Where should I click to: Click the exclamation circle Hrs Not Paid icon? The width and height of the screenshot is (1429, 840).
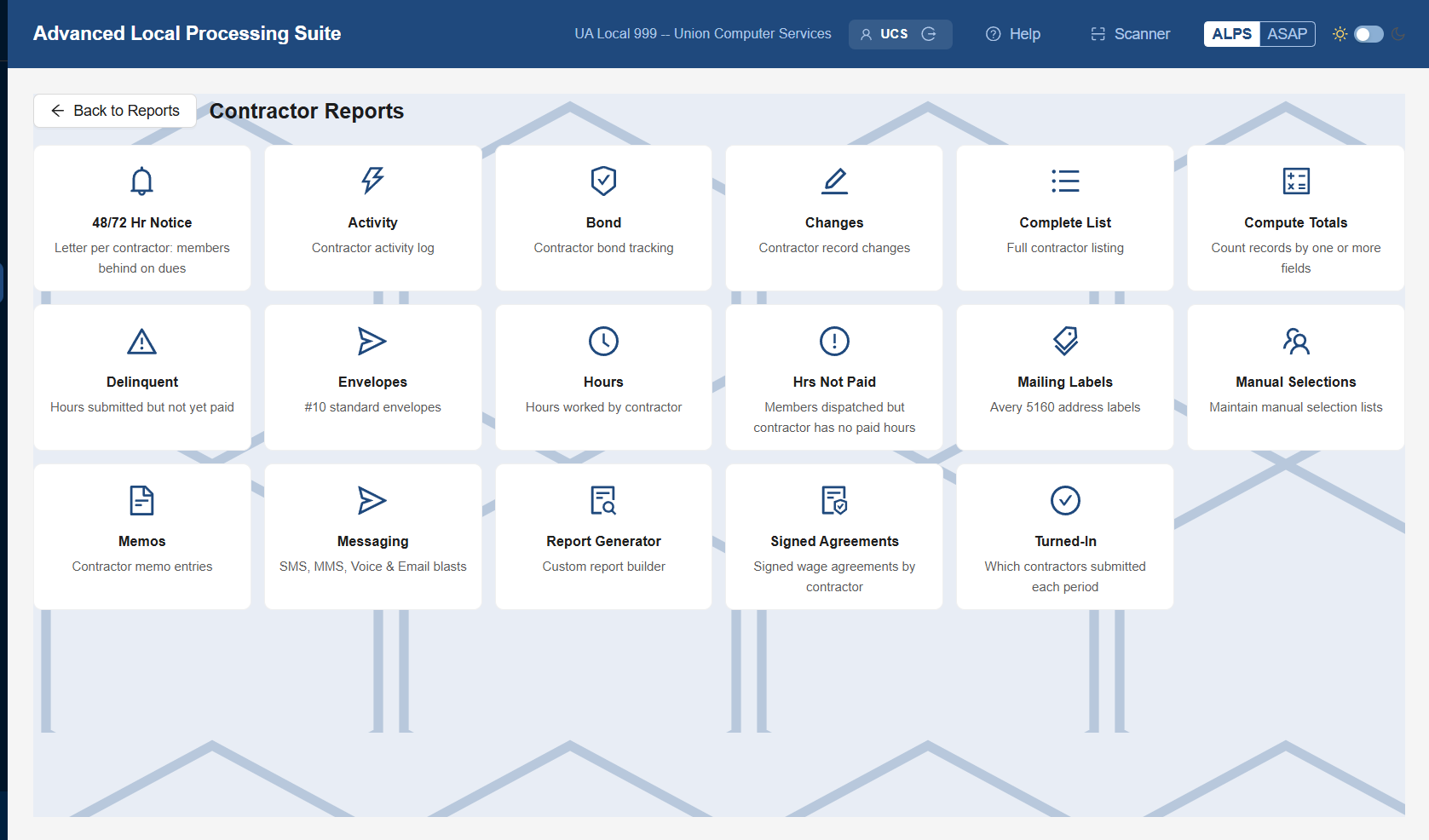pos(834,341)
